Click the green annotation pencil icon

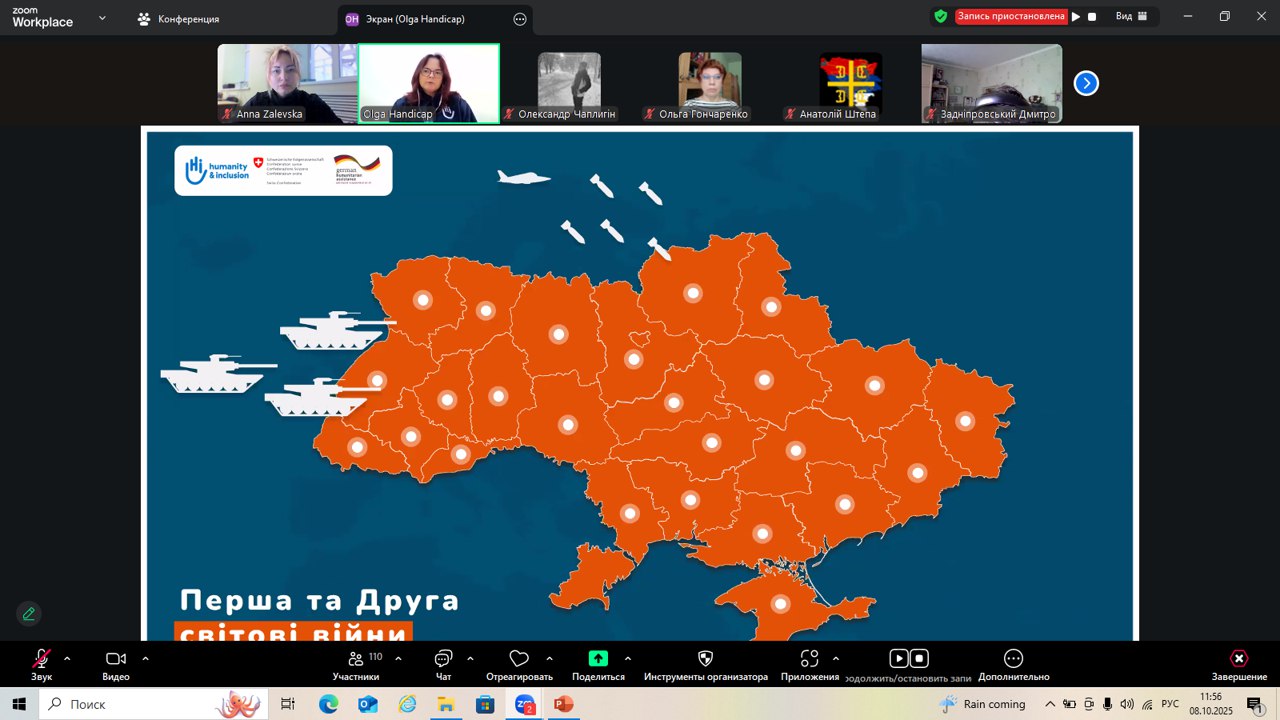click(29, 614)
